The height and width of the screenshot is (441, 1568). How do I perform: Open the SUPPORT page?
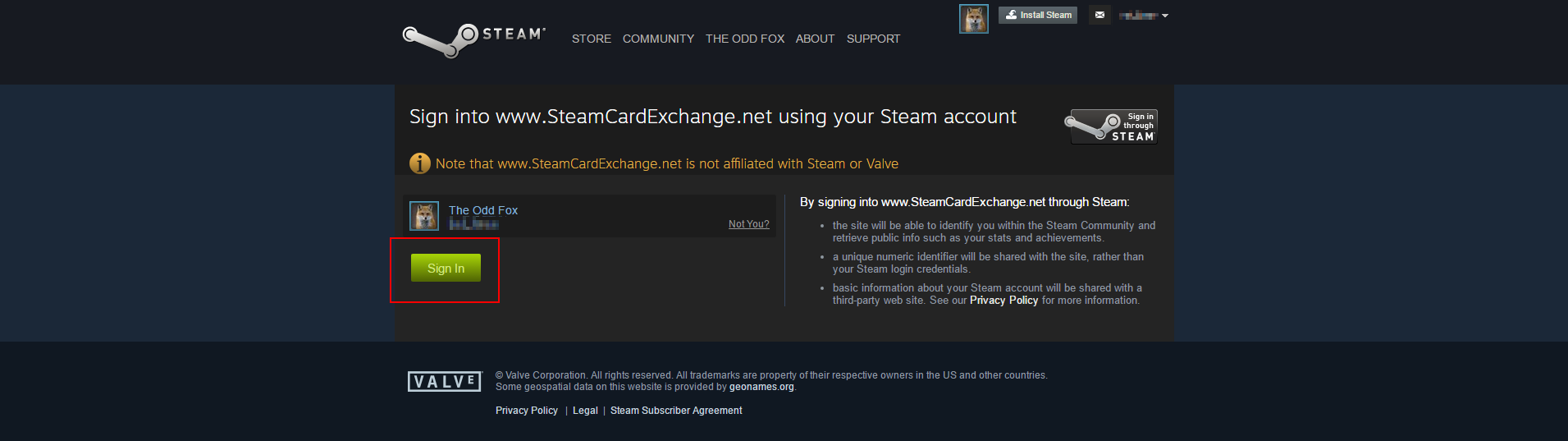[873, 39]
